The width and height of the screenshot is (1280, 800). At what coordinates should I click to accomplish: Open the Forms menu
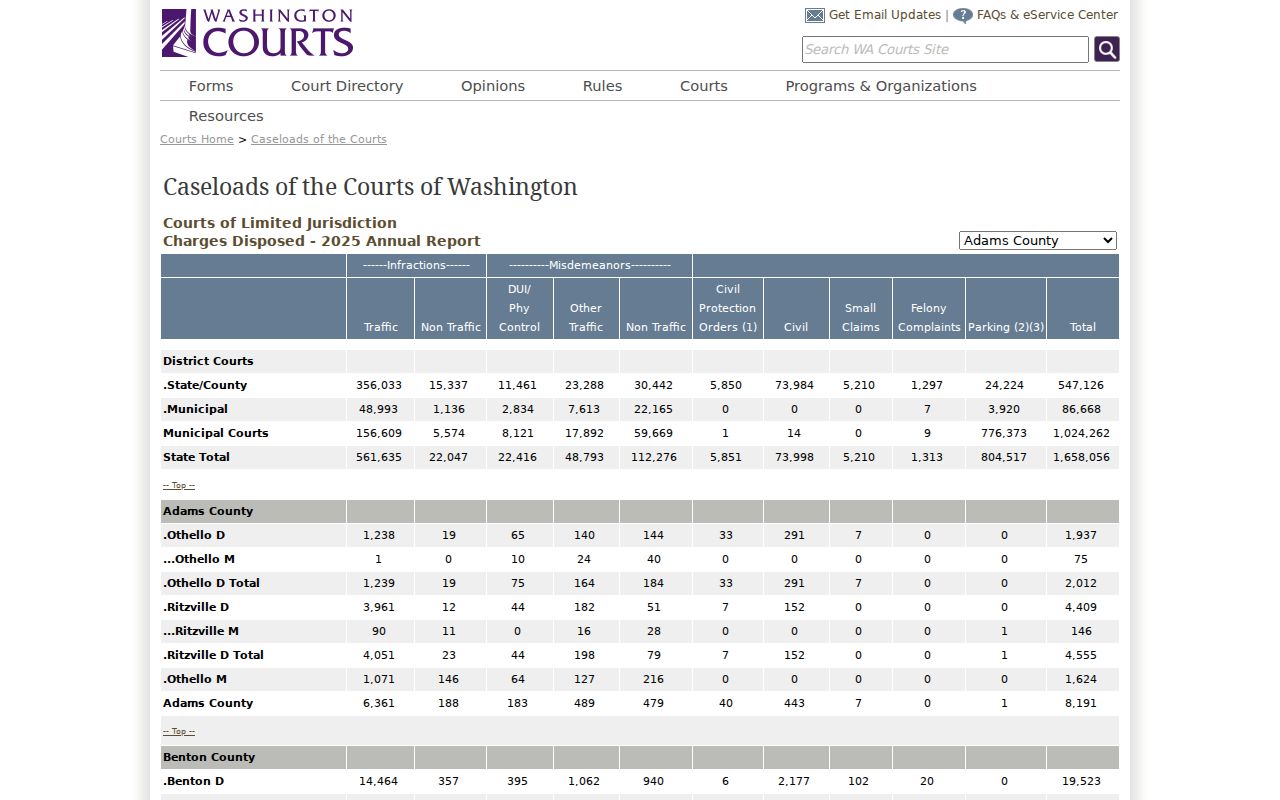211,86
